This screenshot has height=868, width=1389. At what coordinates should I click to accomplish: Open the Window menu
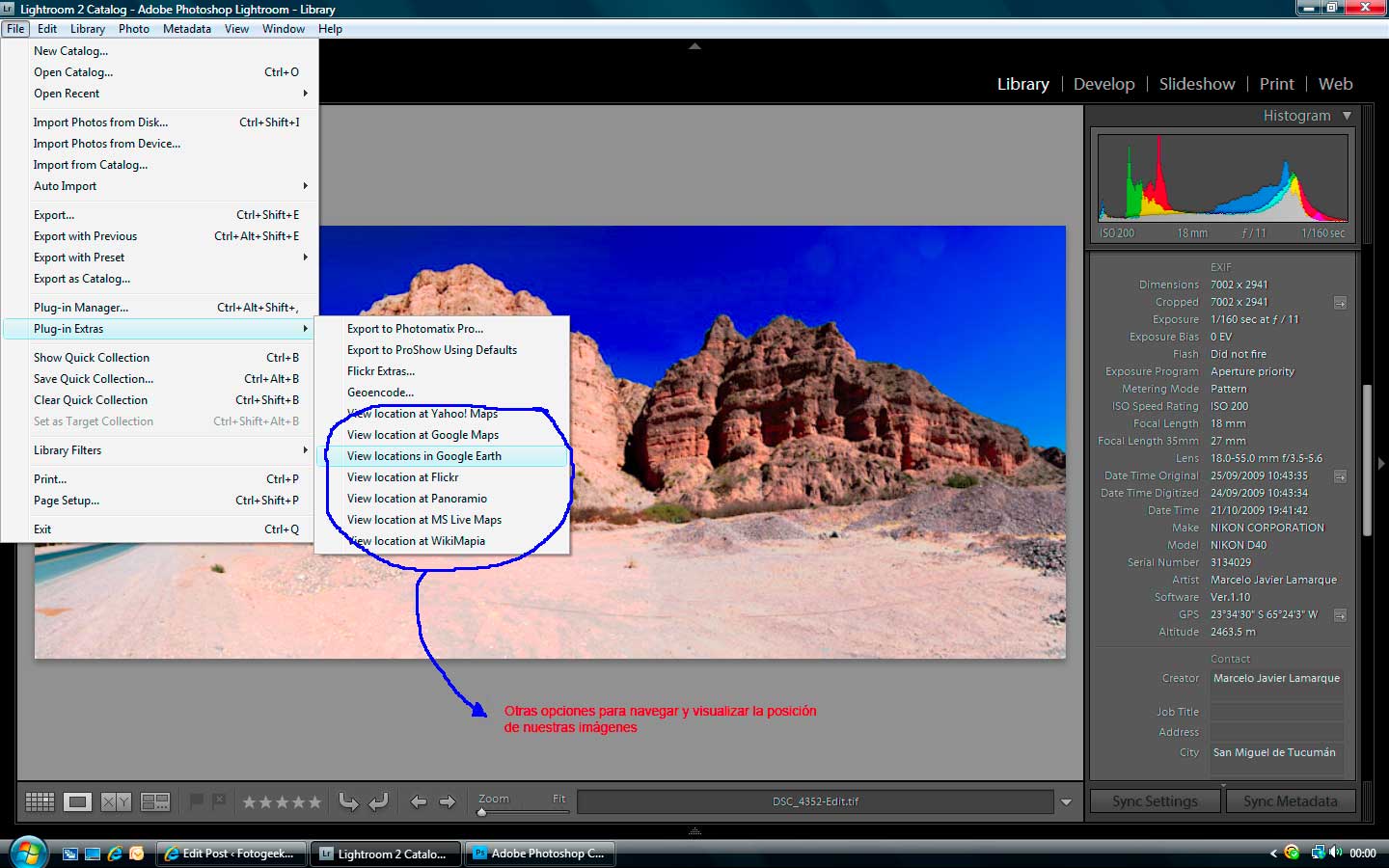click(x=284, y=29)
